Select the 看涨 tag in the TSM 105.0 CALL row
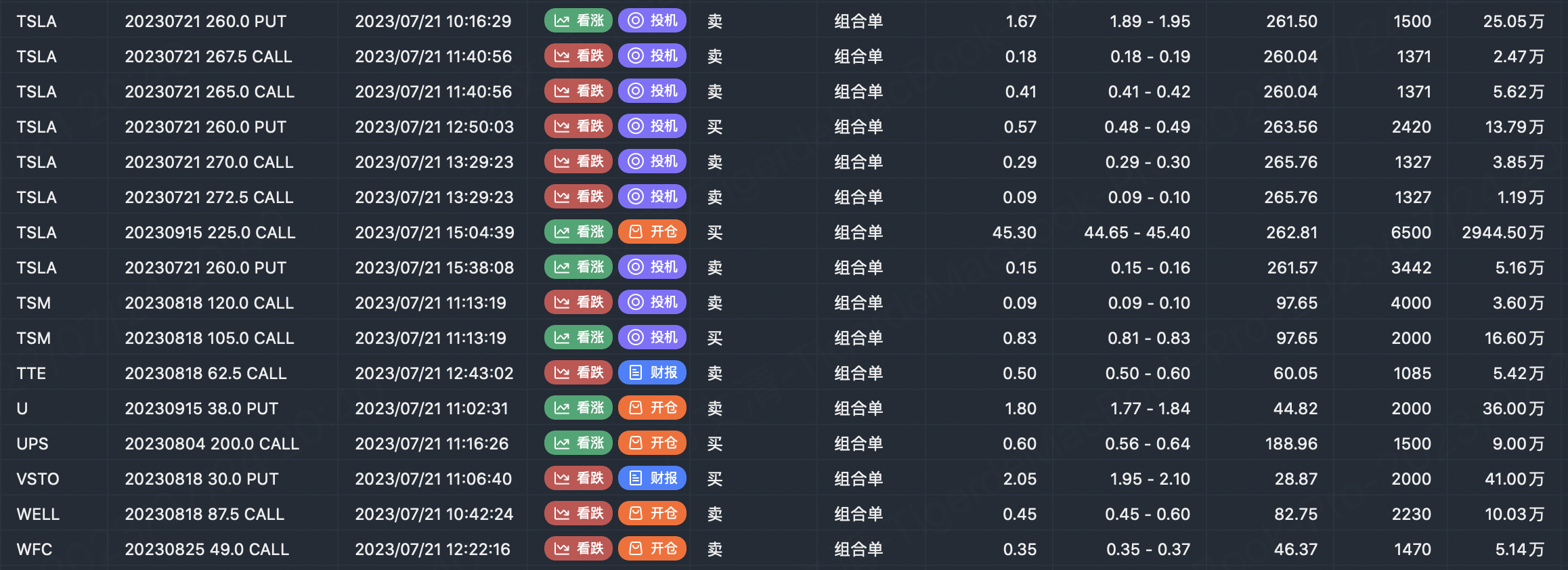Viewport: 1568px width, 570px height. [x=578, y=338]
